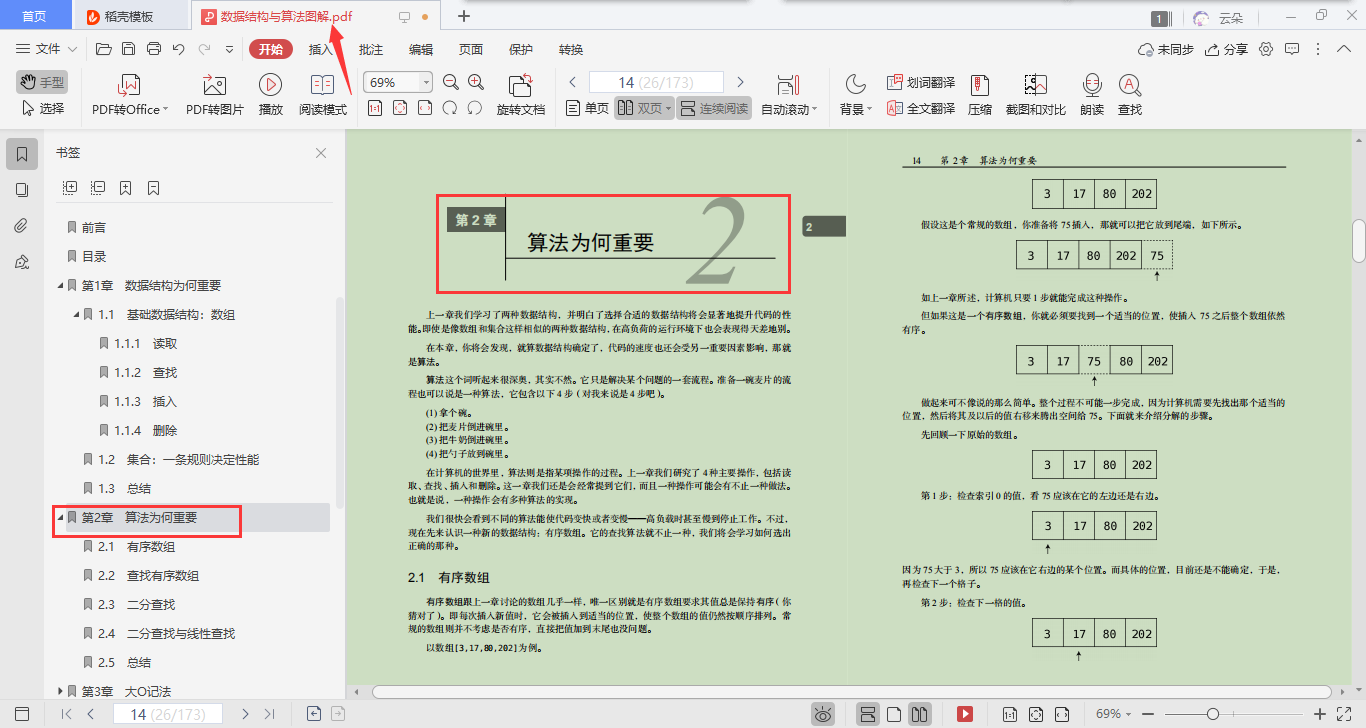Click the zoom in magnifier in toolbar
The width and height of the screenshot is (1366, 728).
[476, 82]
